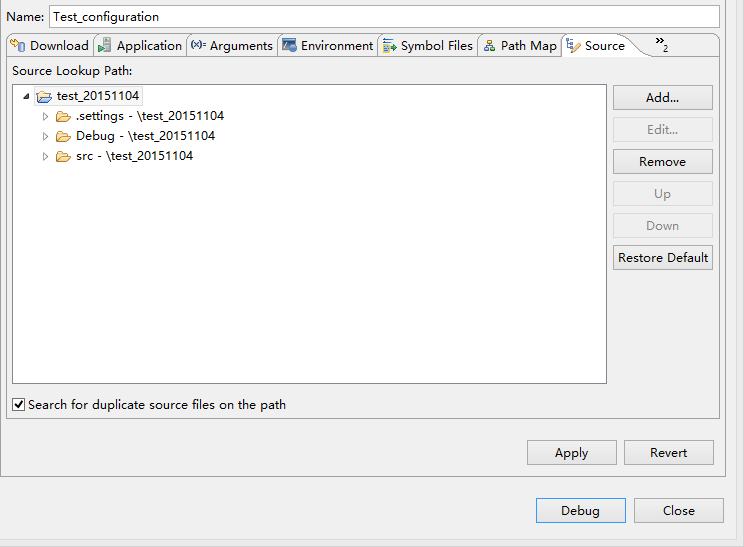Toggle search for duplicate source files checkbox
The height and width of the screenshot is (547, 744).
click(x=19, y=404)
